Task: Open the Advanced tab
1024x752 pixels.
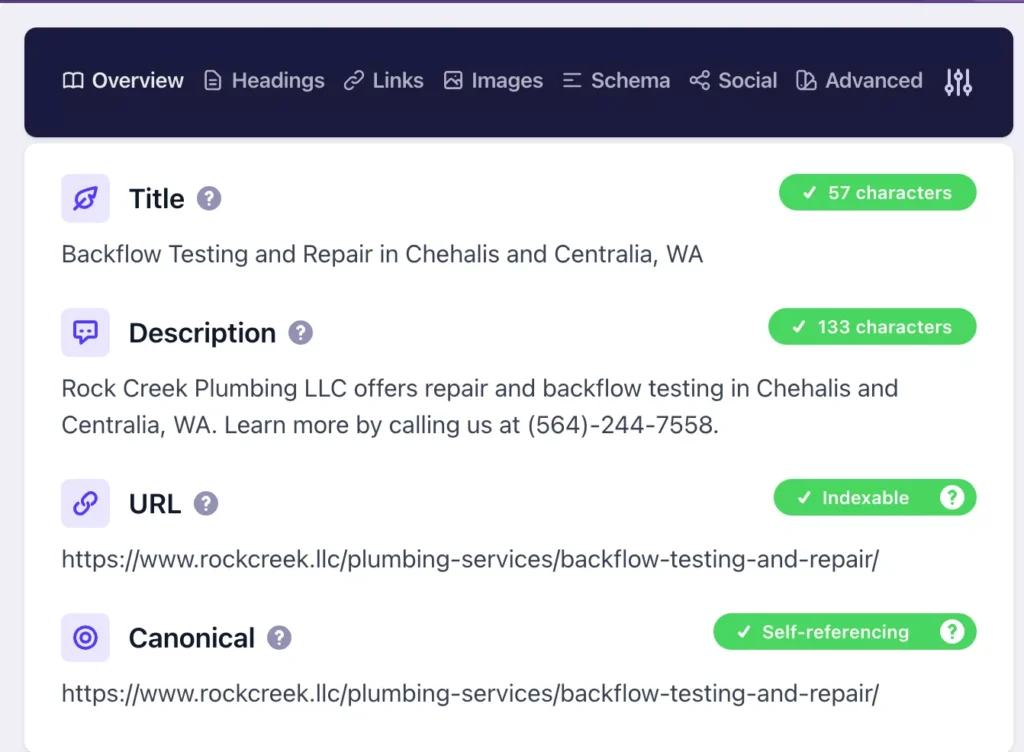Action: 873,81
